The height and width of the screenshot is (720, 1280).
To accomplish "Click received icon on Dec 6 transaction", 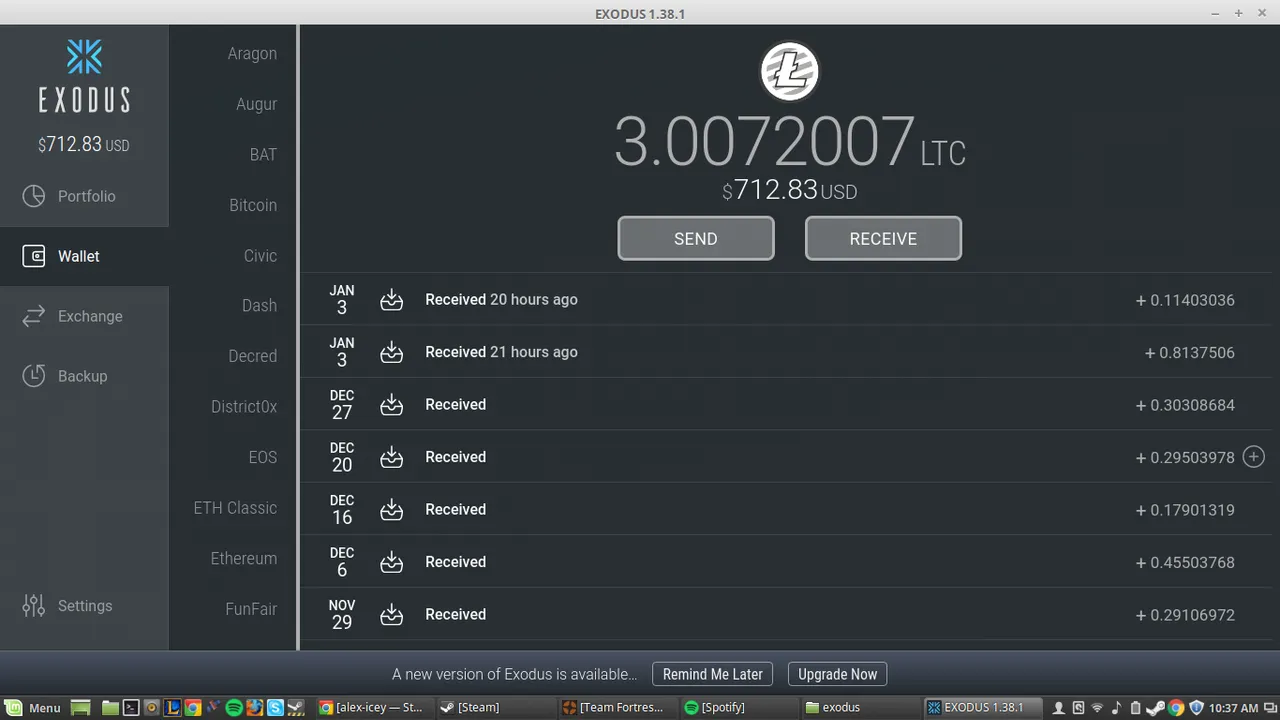I will coord(392,562).
